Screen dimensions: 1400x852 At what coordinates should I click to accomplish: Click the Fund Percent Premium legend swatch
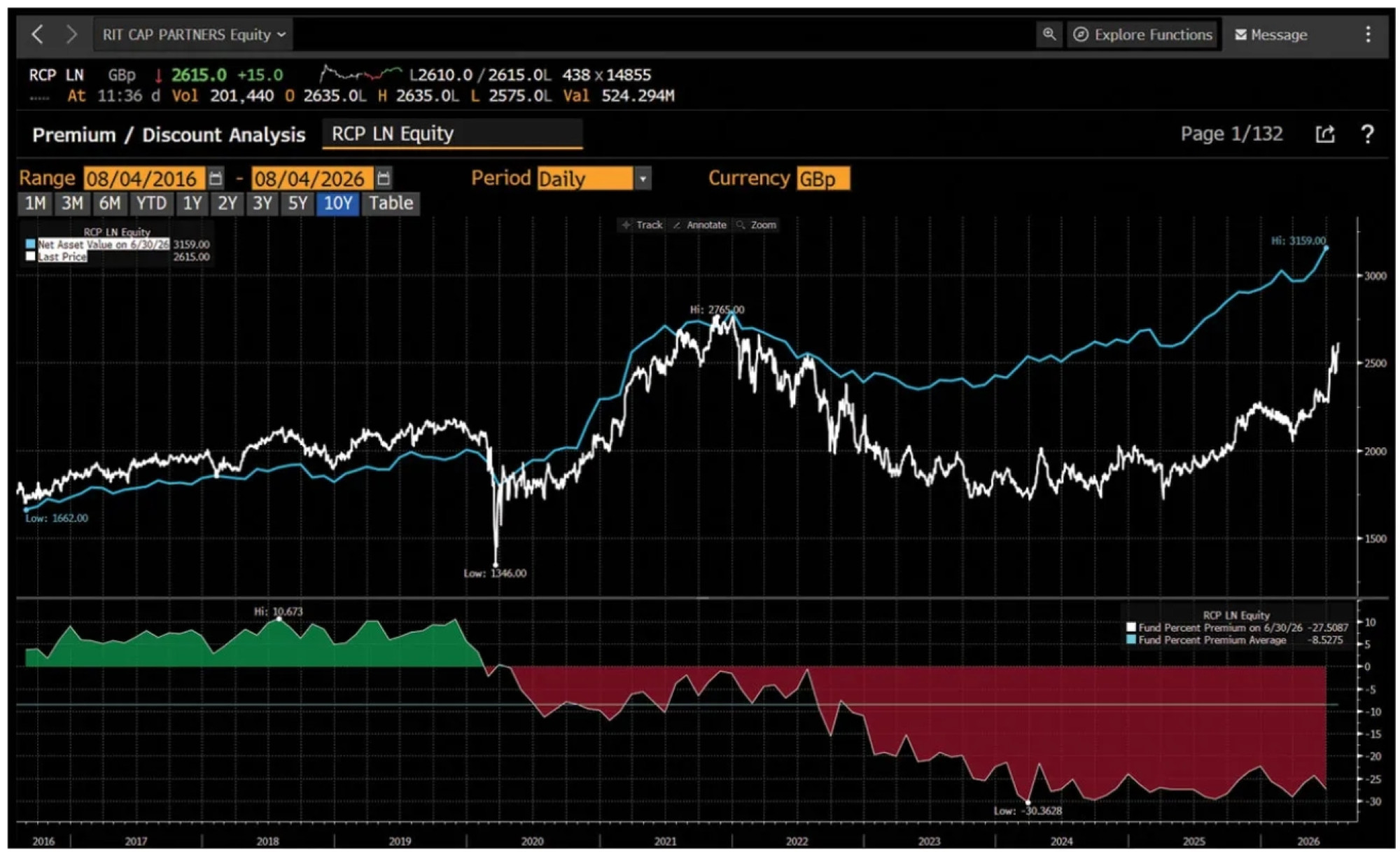[1130, 627]
